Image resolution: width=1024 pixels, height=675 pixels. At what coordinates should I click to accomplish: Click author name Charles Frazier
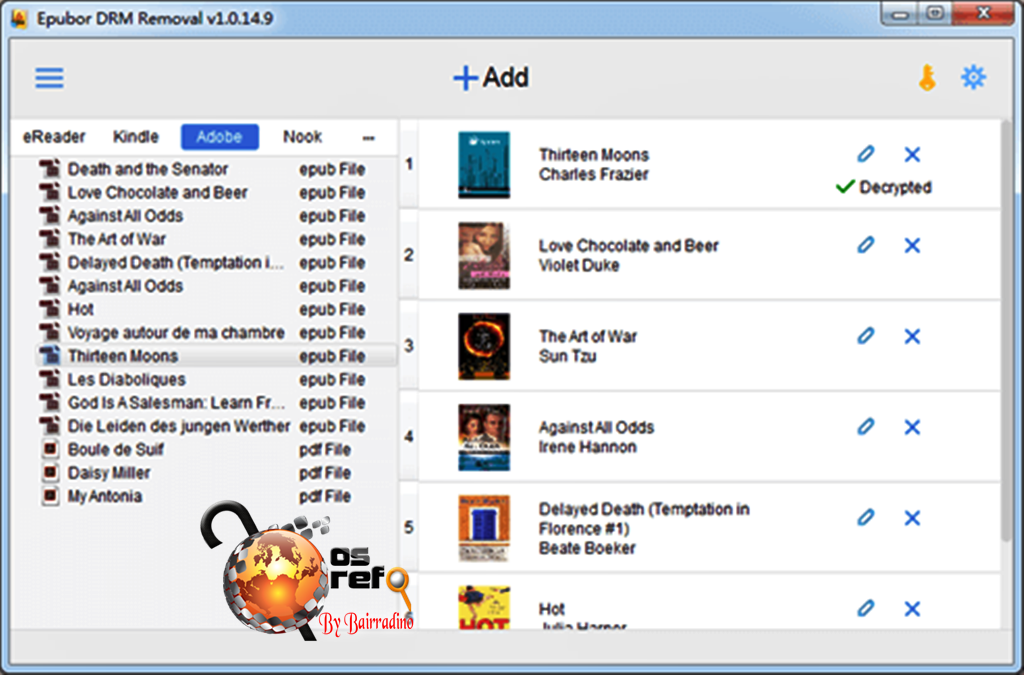click(594, 174)
